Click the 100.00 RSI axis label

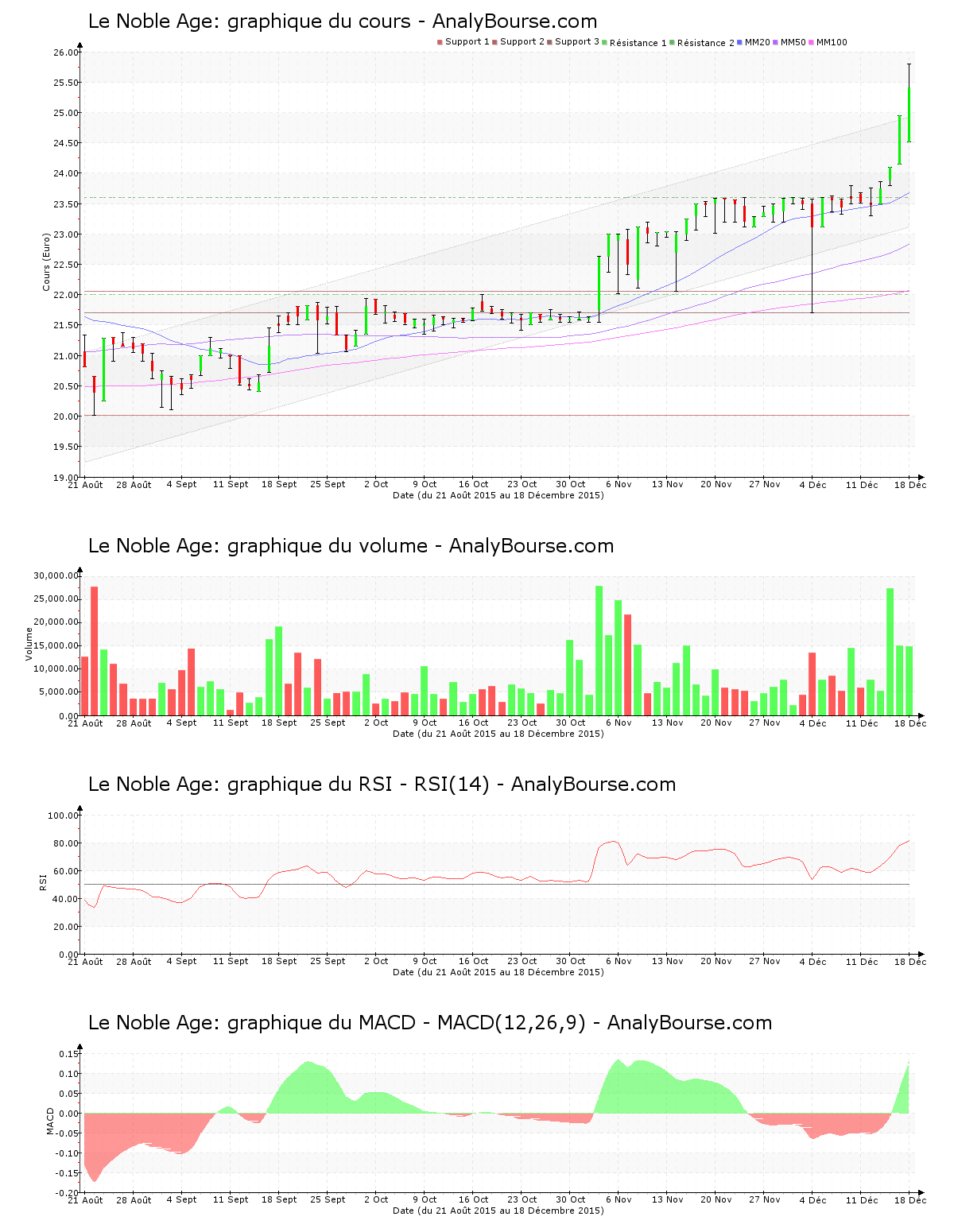point(64,816)
